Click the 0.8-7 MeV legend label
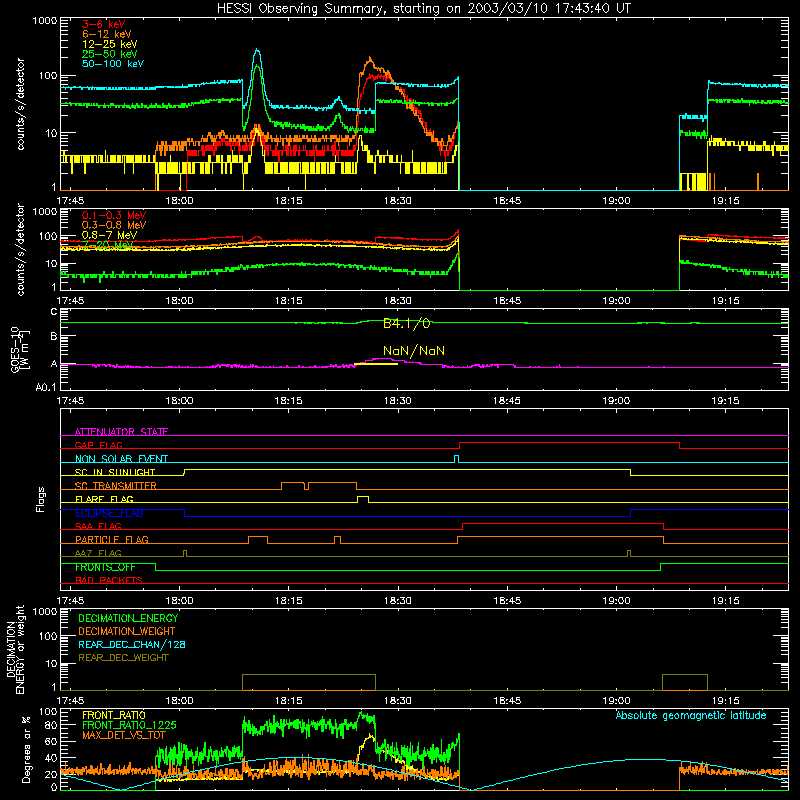 [109, 235]
